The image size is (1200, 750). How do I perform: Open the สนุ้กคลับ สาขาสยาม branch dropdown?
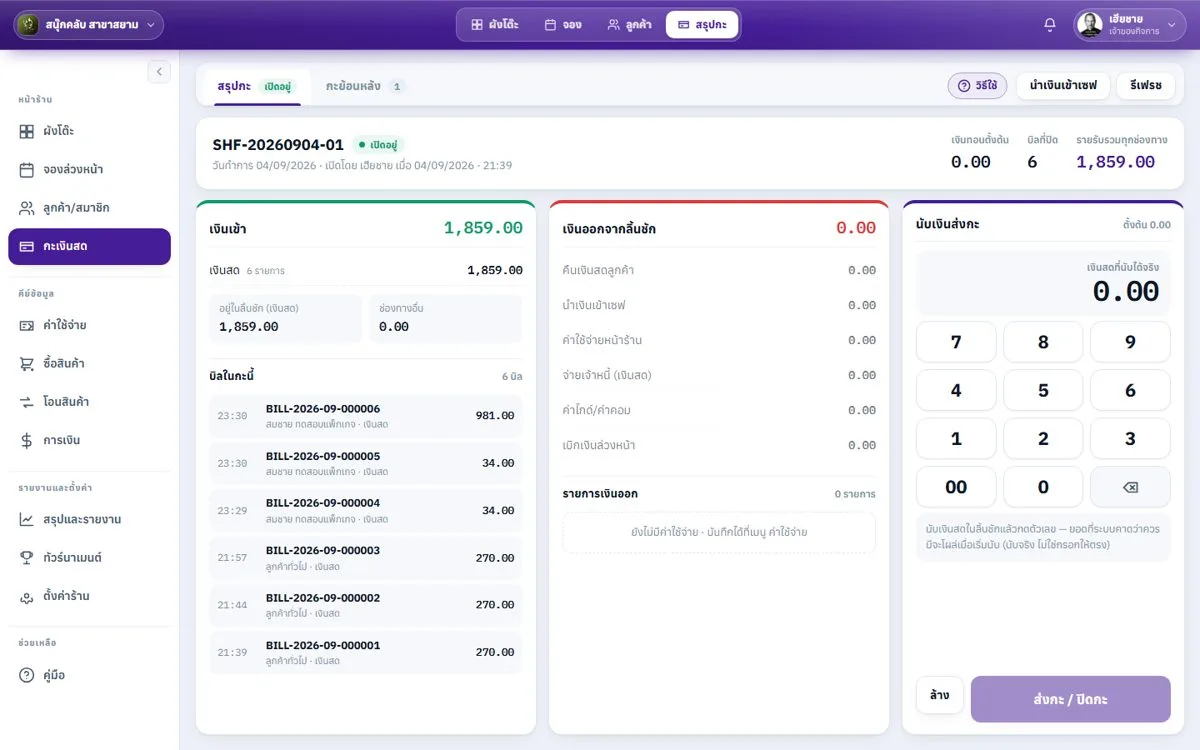89,25
